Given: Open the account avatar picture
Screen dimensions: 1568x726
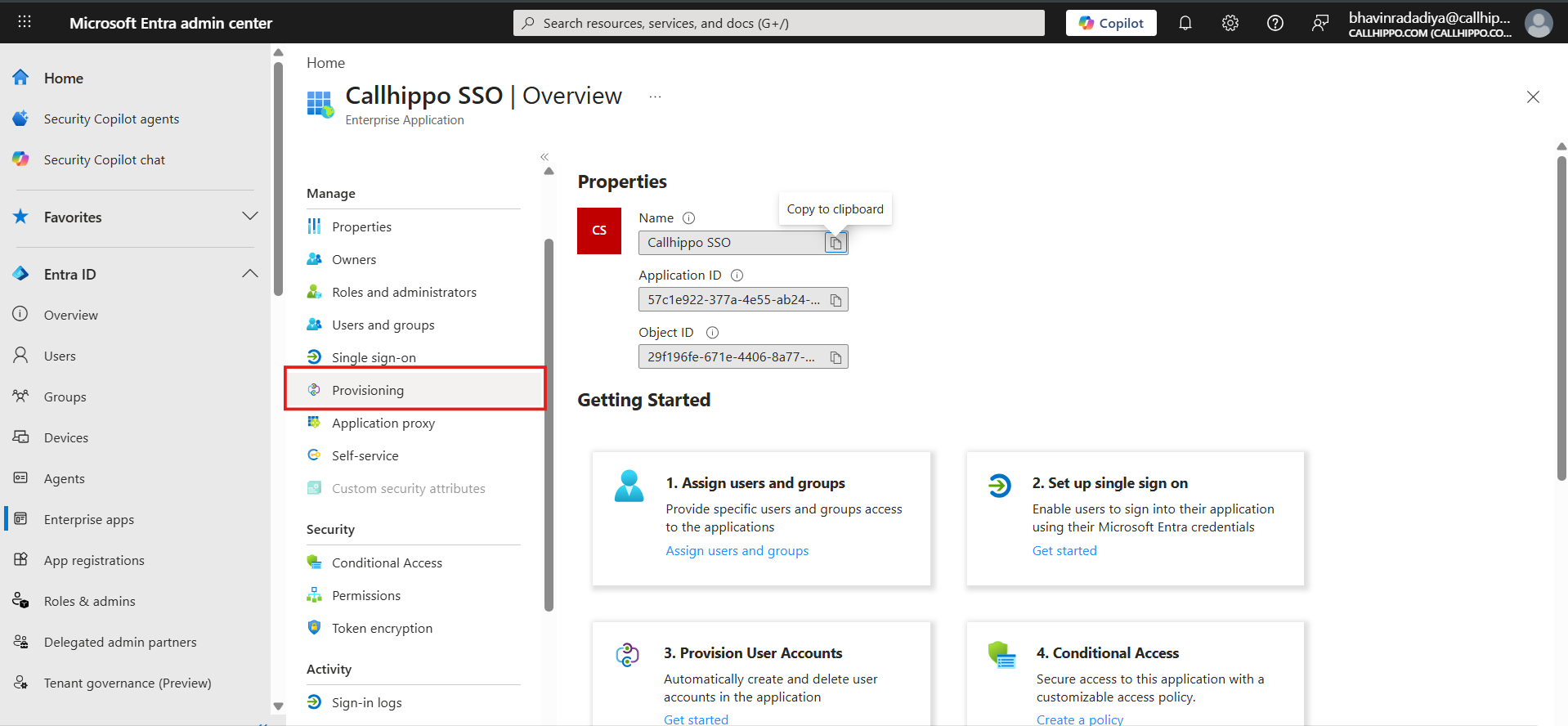Looking at the screenshot, I should click(x=1539, y=23).
